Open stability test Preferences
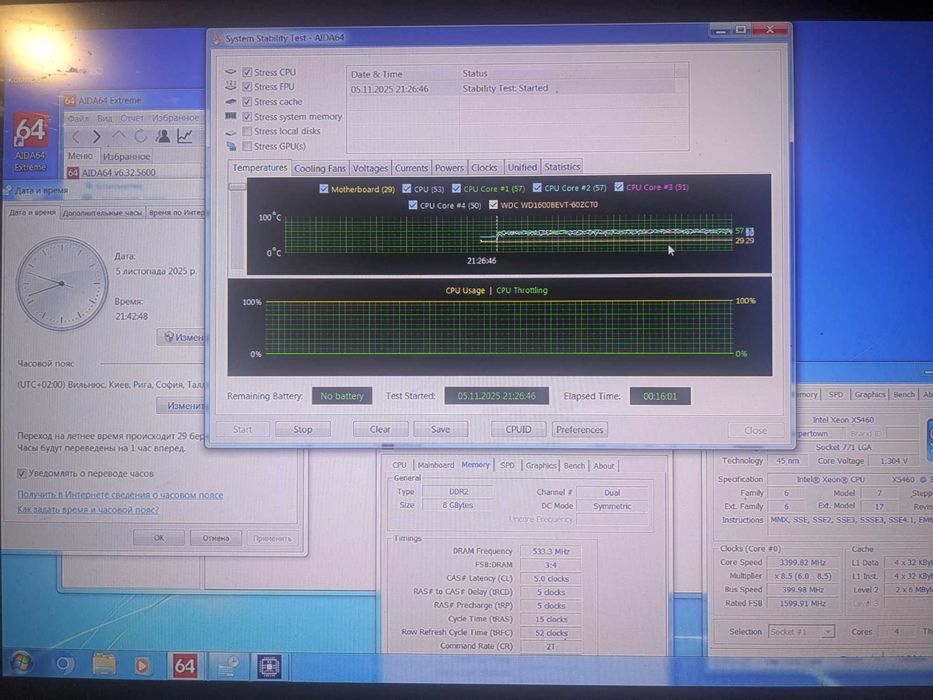This screenshot has height=700, width=933. 580,429
